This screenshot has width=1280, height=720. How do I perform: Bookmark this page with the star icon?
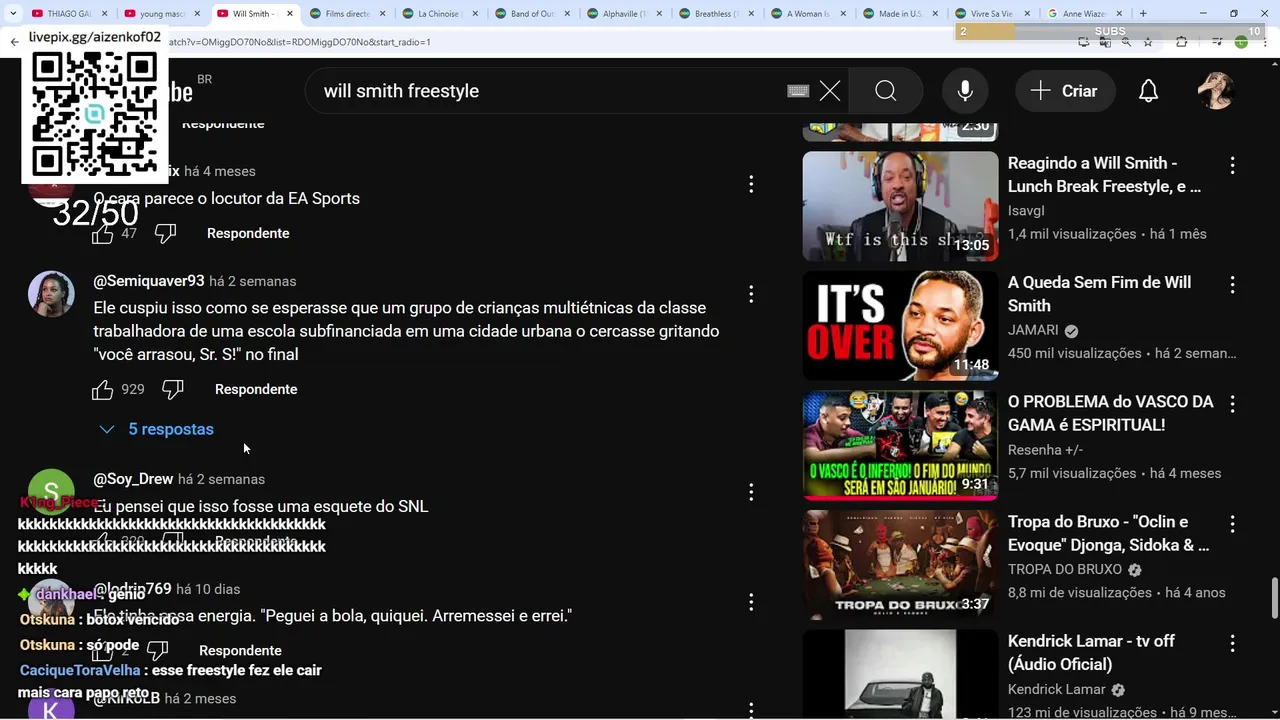point(1148,42)
